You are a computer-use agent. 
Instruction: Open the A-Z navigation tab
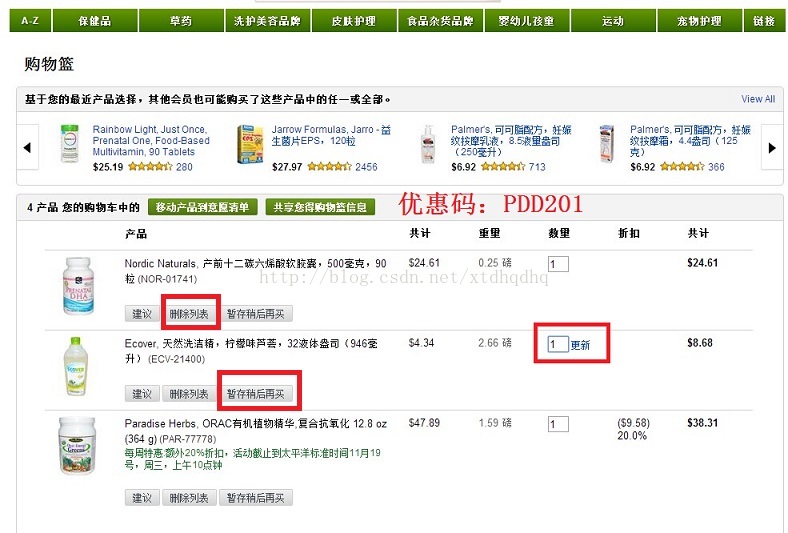point(30,21)
